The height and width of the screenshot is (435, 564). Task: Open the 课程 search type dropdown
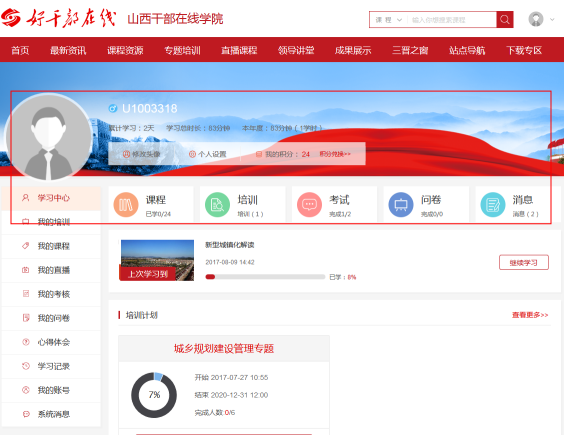click(388, 20)
